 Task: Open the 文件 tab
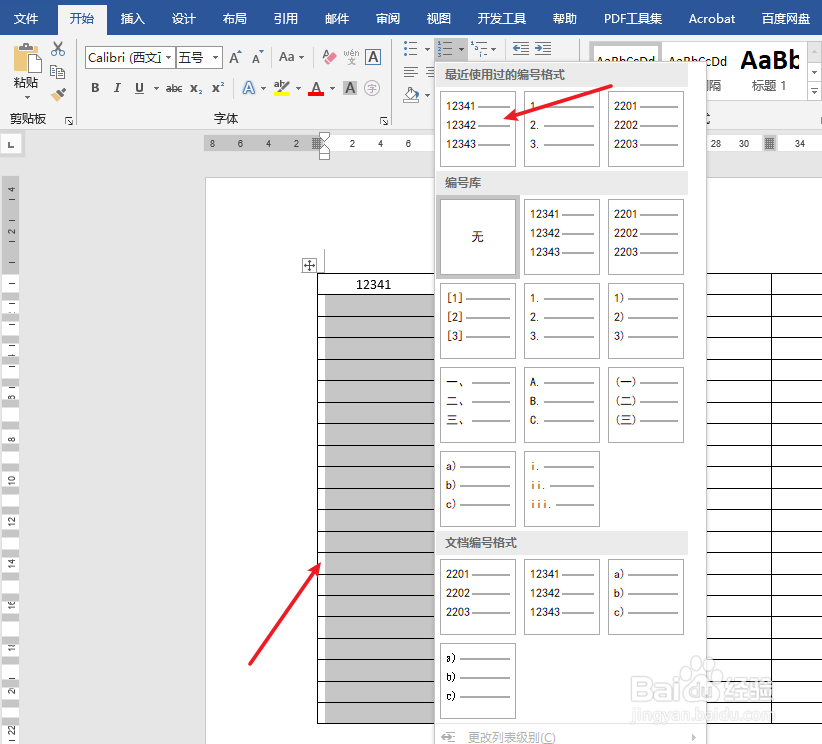(x=26, y=19)
